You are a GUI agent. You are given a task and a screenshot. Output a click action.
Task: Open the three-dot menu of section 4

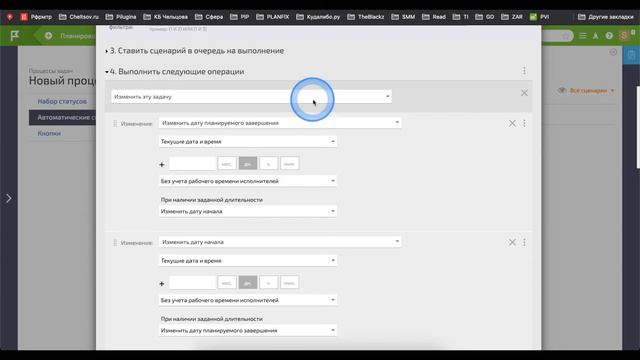click(x=524, y=71)
